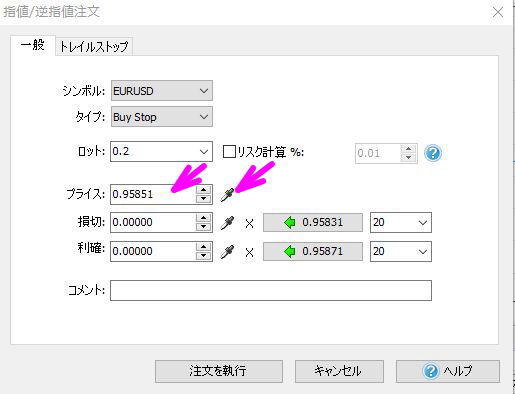Decrease the risk percent 0.01 with the down arrow
This screenshot has height=394, width=515.
tap(408, 157)
